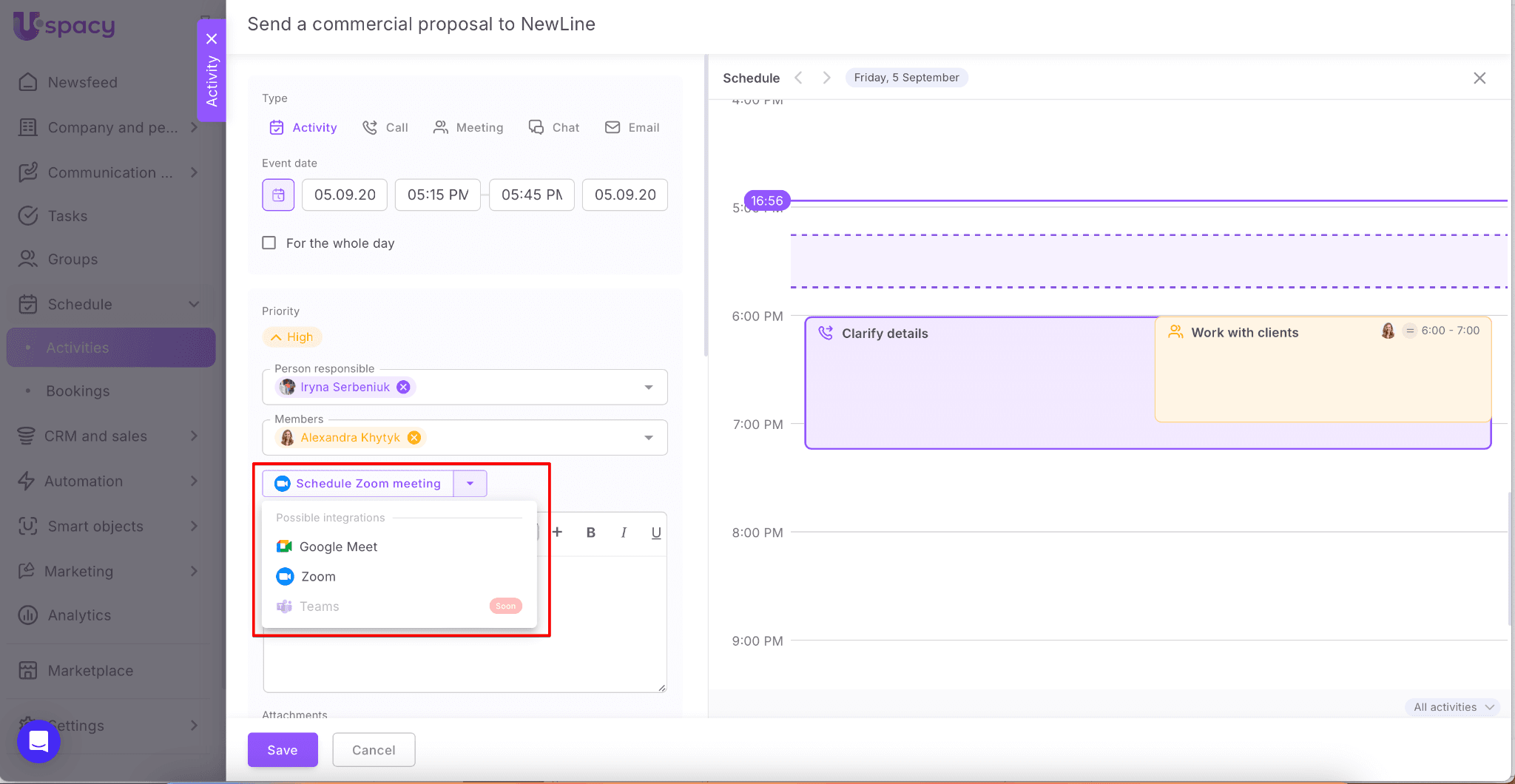Collapse the Zoom meeting integrations dropdown arrow
1515x784 pixels.
(470, 484)
